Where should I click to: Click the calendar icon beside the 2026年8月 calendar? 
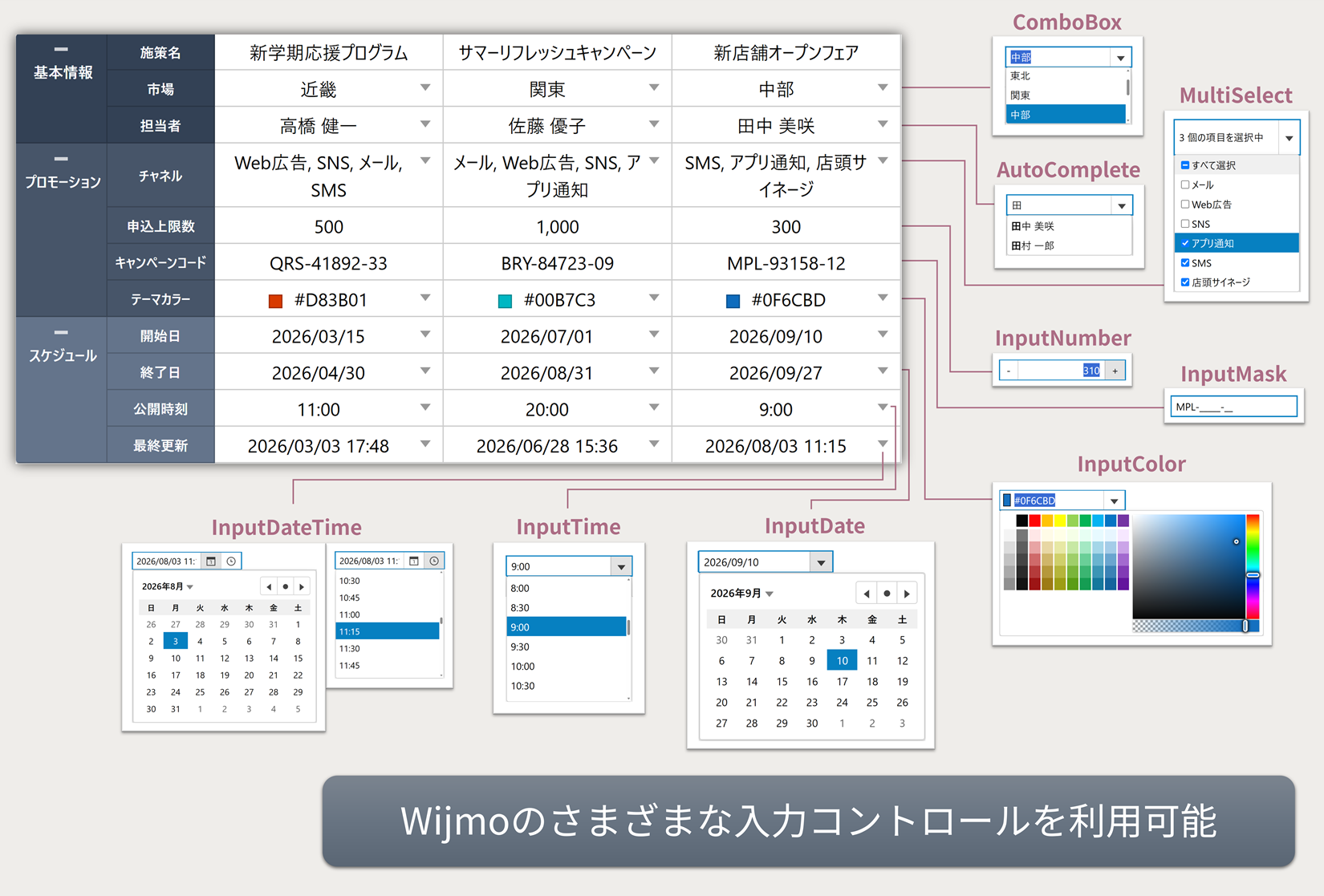[x=211, y=562]
